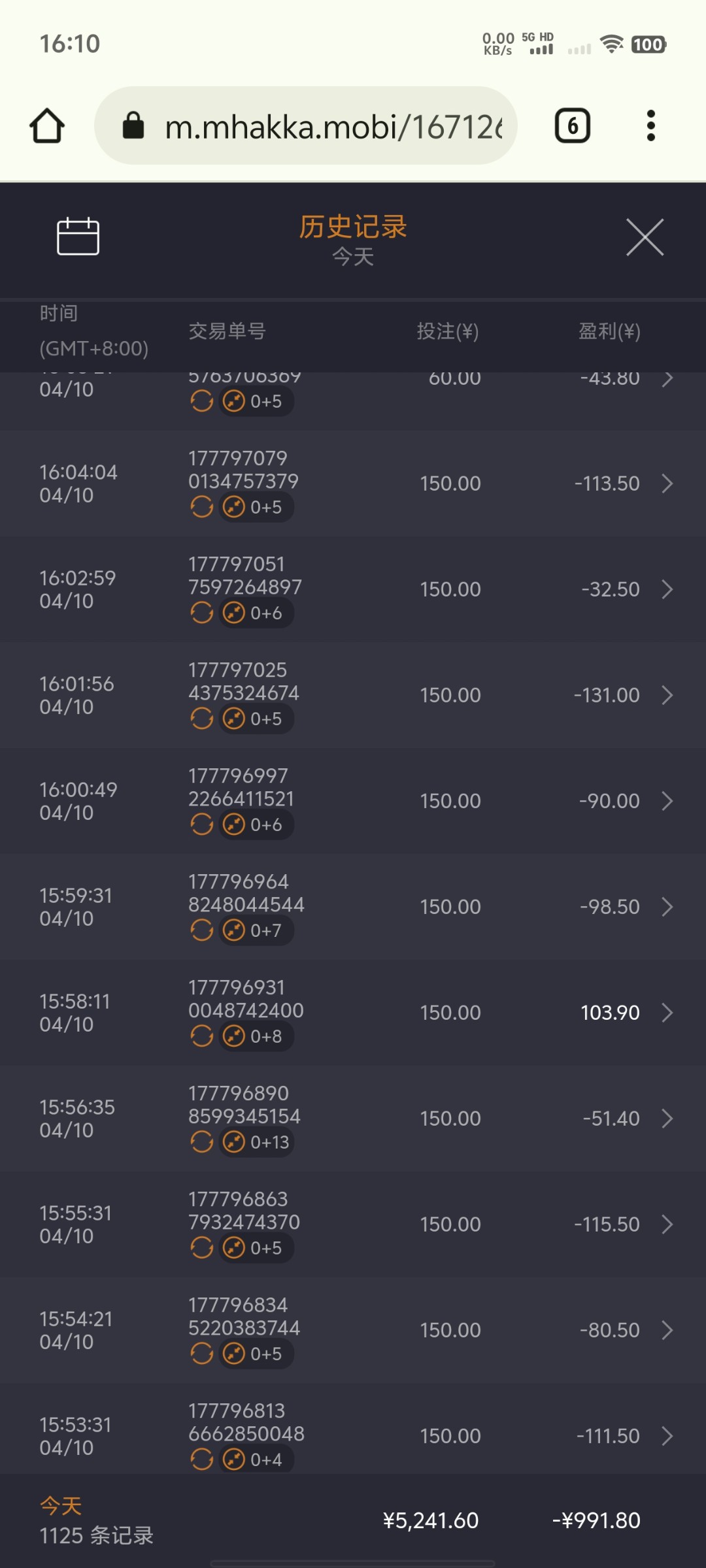Open the calendar date picker icon
706x1568 pixels.
tap(78, 236)
